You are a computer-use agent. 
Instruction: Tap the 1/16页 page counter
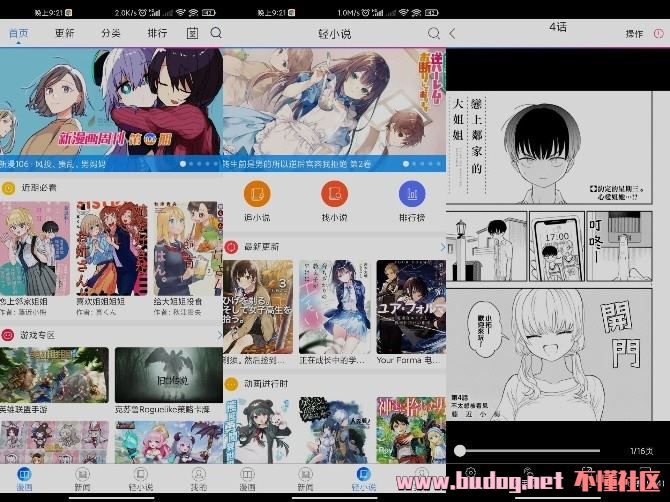pyautogui.click(x=641, y=451)
